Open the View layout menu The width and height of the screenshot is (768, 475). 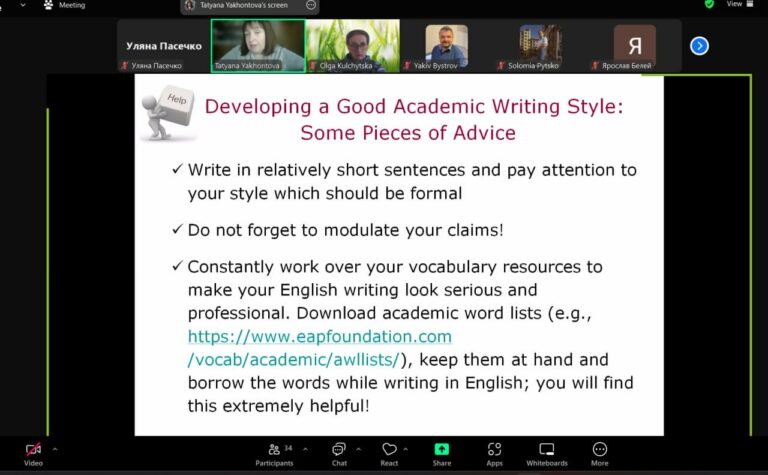(x=740, y=4)
